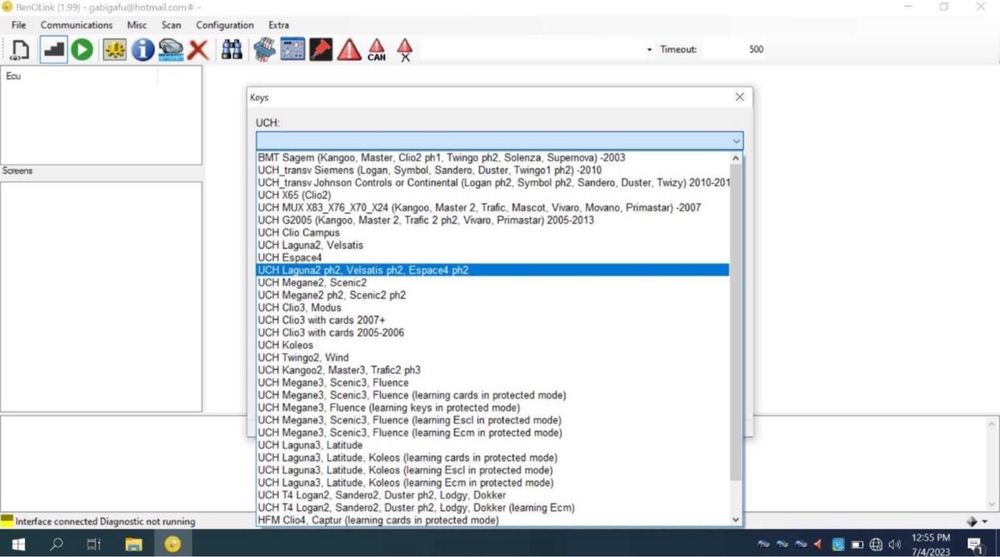1000x557 pixels.
Task: Click the green play toolbar button
Action: click(82, 50)
